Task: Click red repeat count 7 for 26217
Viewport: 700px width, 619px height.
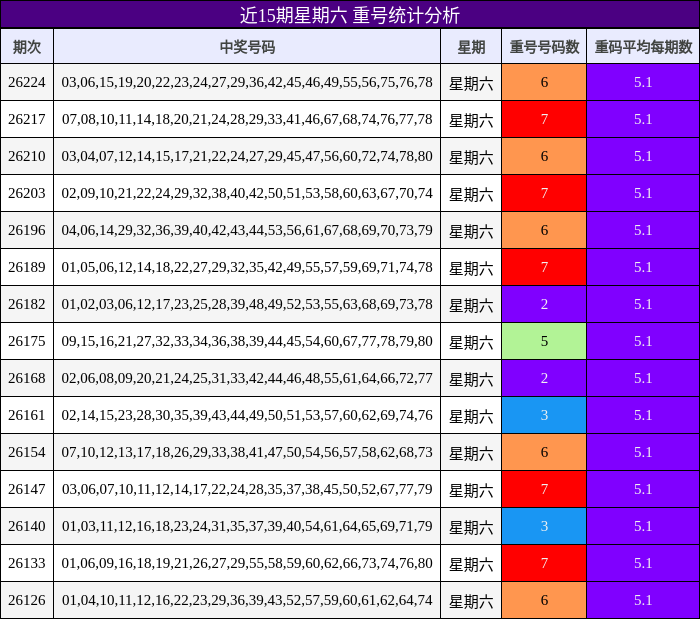Action: 544,119
